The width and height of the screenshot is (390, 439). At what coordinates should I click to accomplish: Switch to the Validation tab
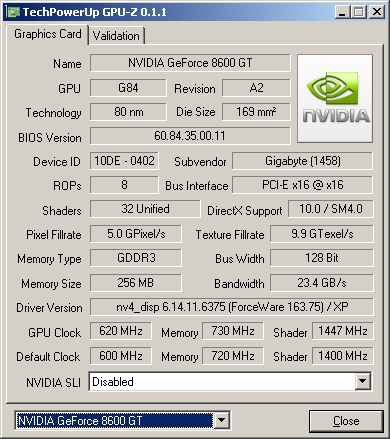pyautogui.click(x=116, y=36)
